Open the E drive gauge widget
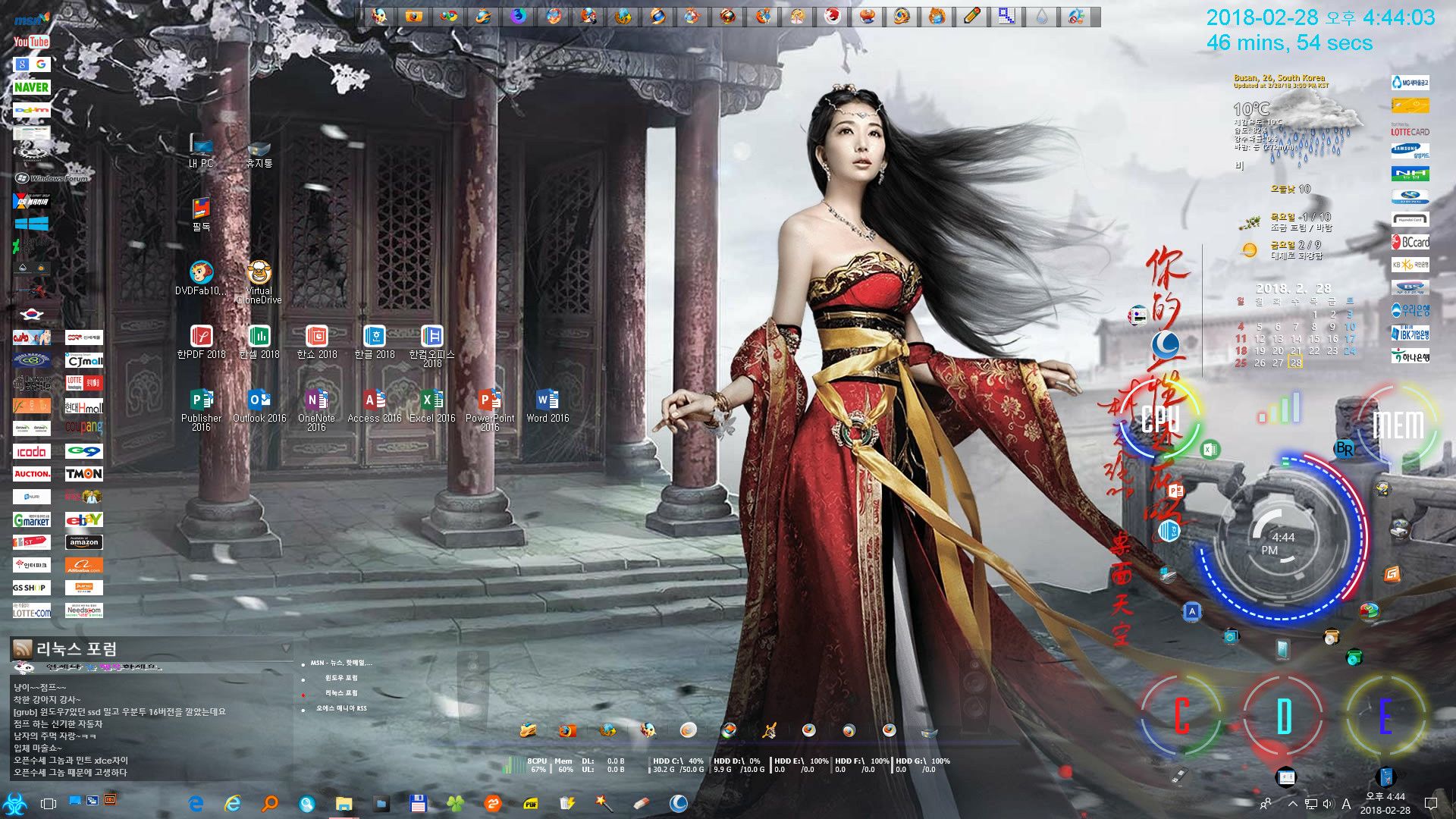Image resolution: width=1456 pixels, height=819 pixels. pyautogui.click(x=1385, y=715)
